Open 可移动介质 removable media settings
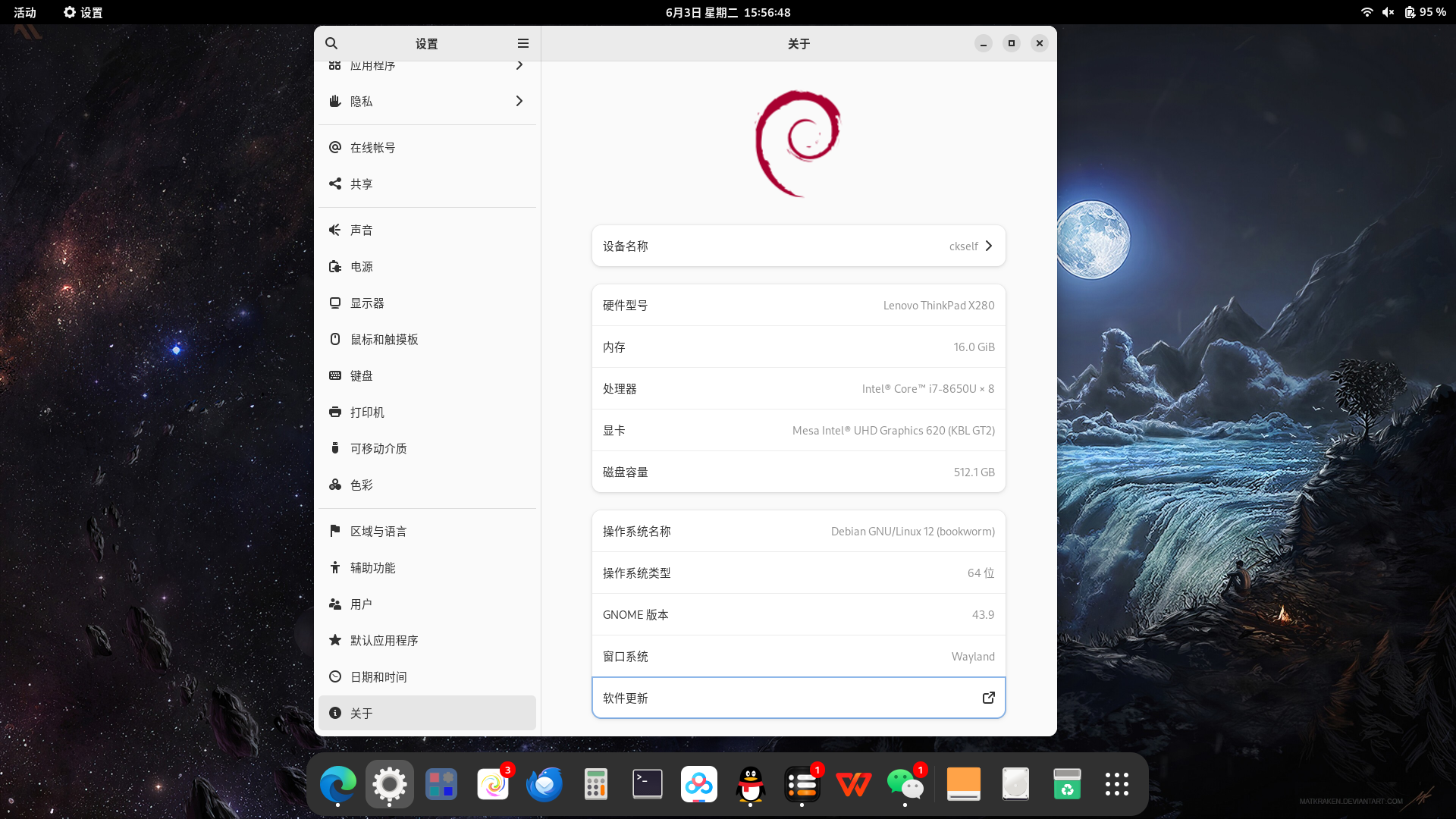The image size is (1456, 819). click(x=427, y=448)
